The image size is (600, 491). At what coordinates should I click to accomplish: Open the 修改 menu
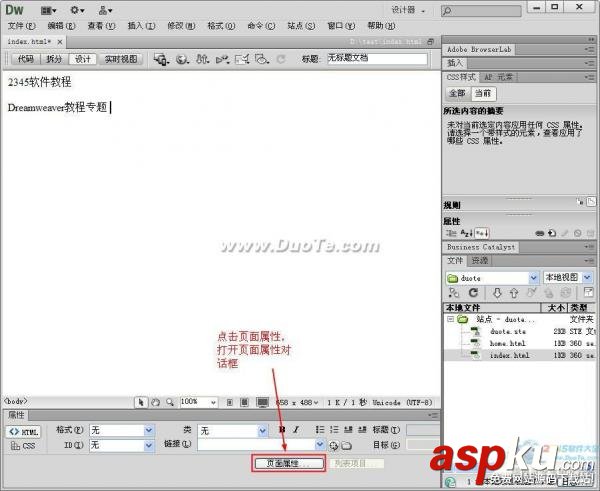pyautogui.click(x=181, y=26)
